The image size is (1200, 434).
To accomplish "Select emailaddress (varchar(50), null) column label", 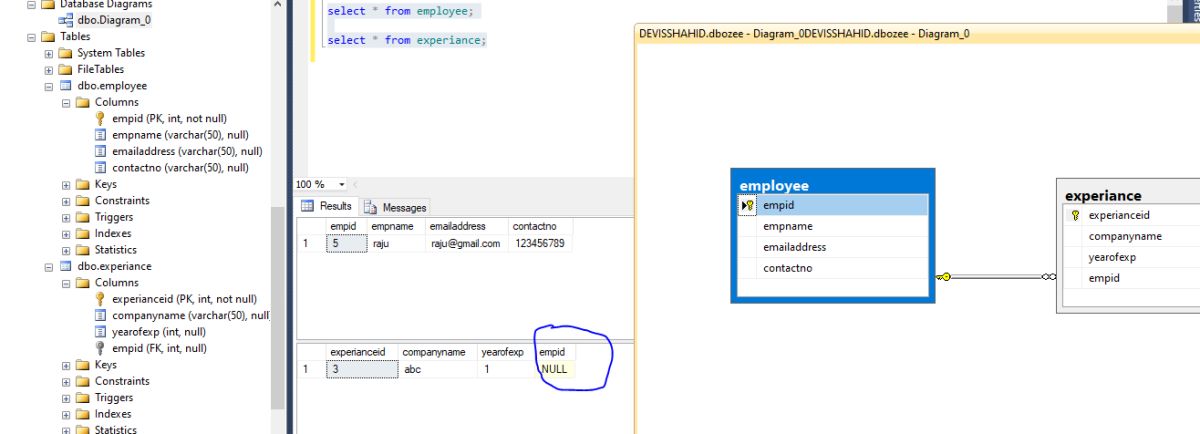I will pyautogui.click(x=187, y=151).
